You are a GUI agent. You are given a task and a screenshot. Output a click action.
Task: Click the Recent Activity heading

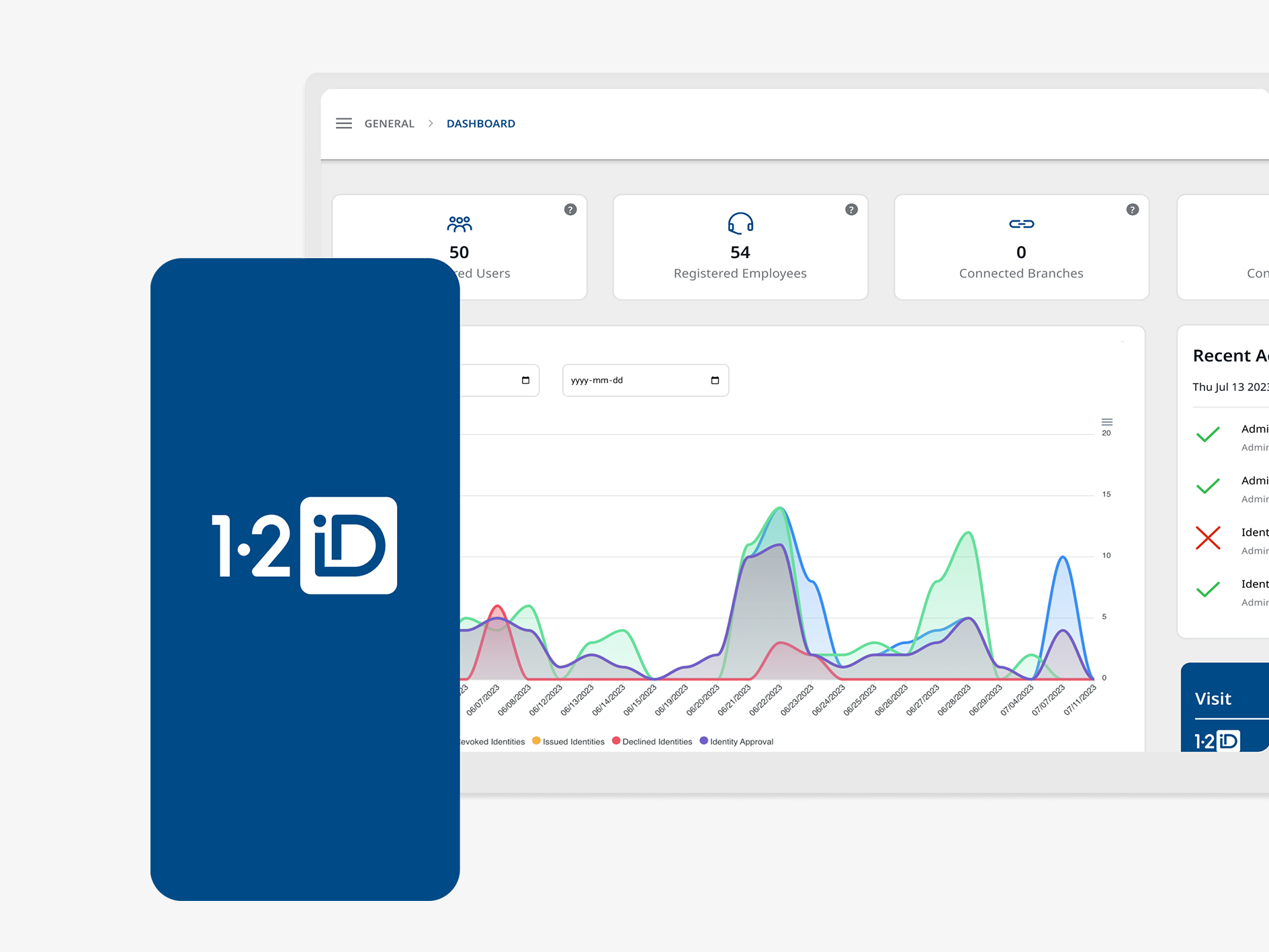1231,355
